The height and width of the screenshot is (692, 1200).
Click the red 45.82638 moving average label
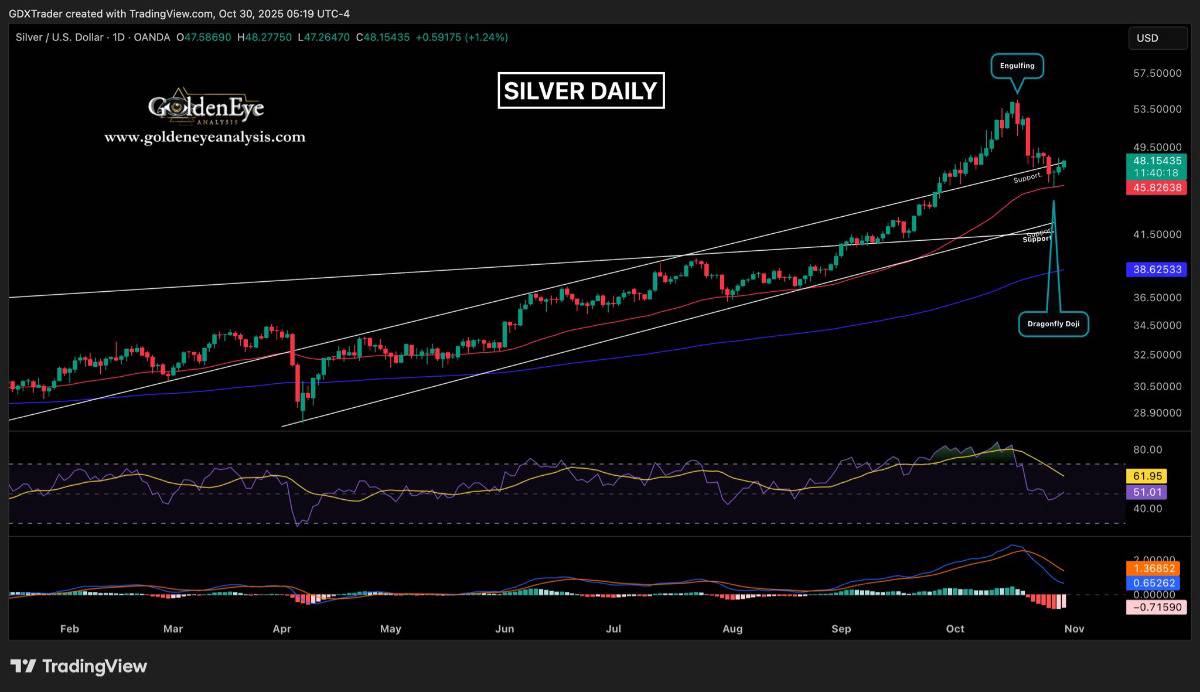[1157, 187]
